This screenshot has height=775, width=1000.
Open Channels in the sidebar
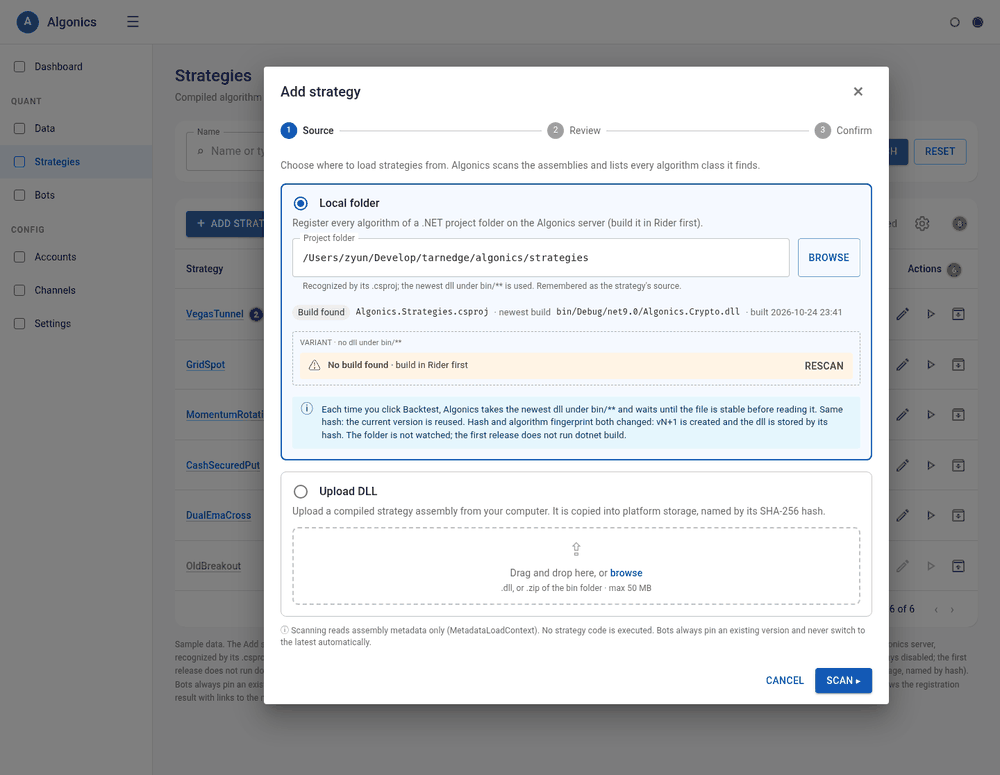(x=76, y=290)
